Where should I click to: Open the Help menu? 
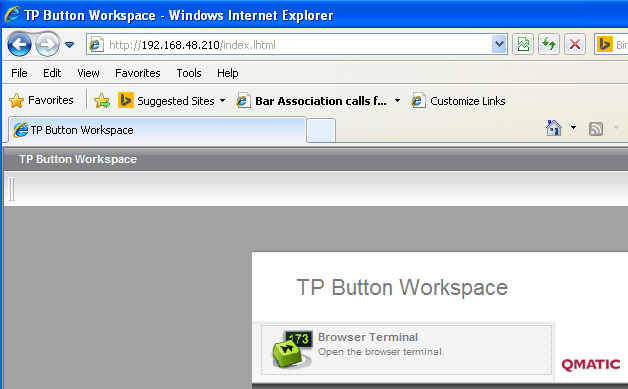(227, 73)
